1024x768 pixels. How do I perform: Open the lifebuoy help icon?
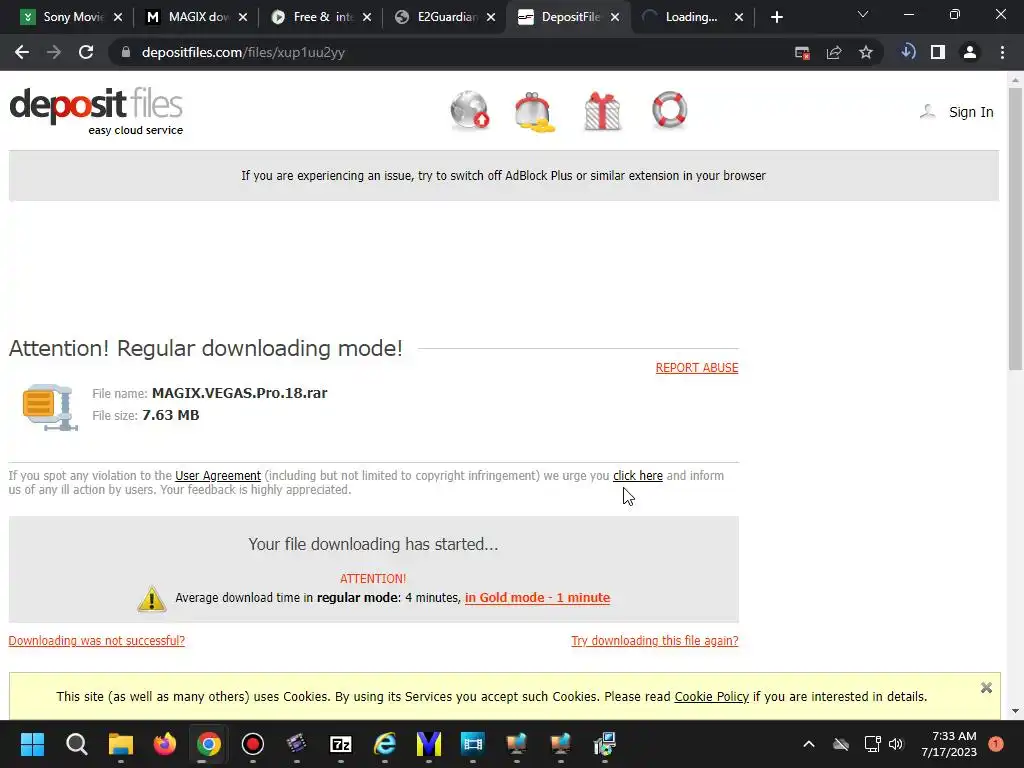[x=669, y=110]
